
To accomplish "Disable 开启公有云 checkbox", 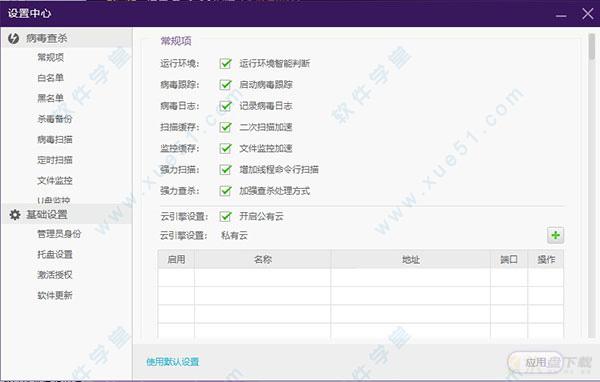I will point(225,216).
